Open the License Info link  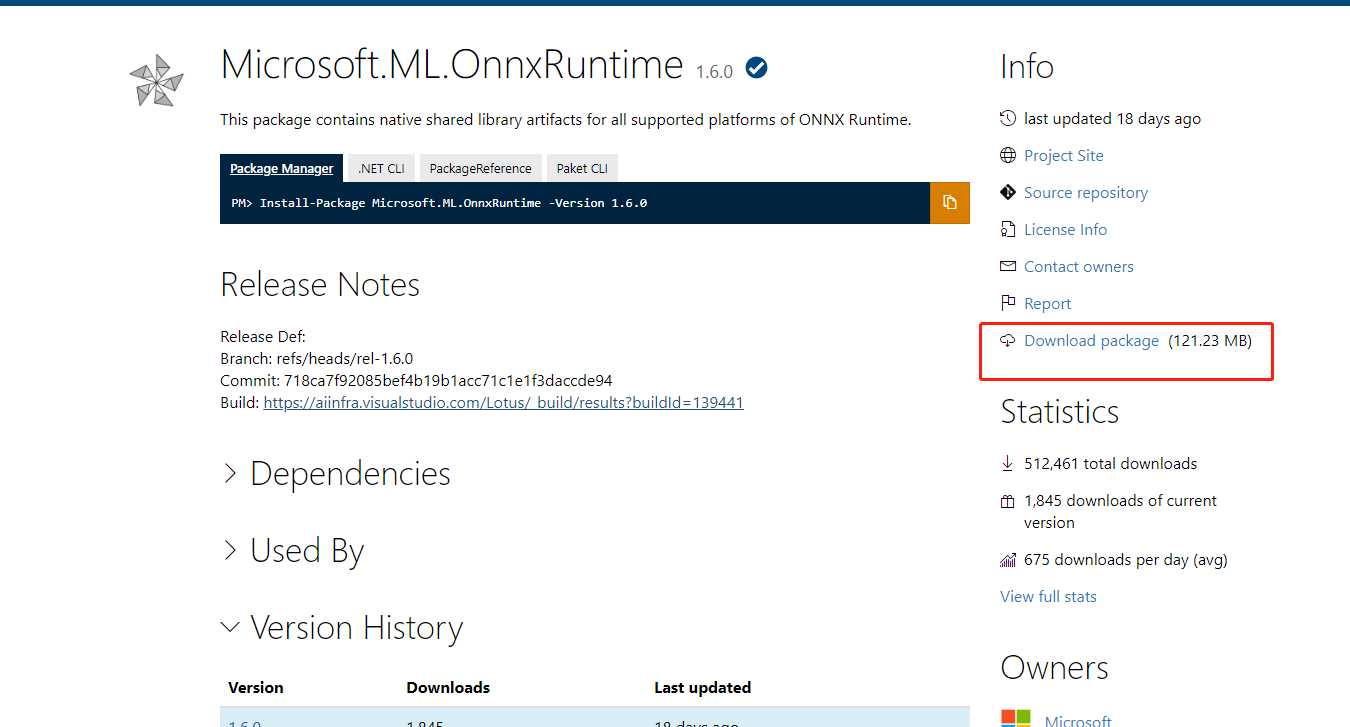(x=1065, y=230)
